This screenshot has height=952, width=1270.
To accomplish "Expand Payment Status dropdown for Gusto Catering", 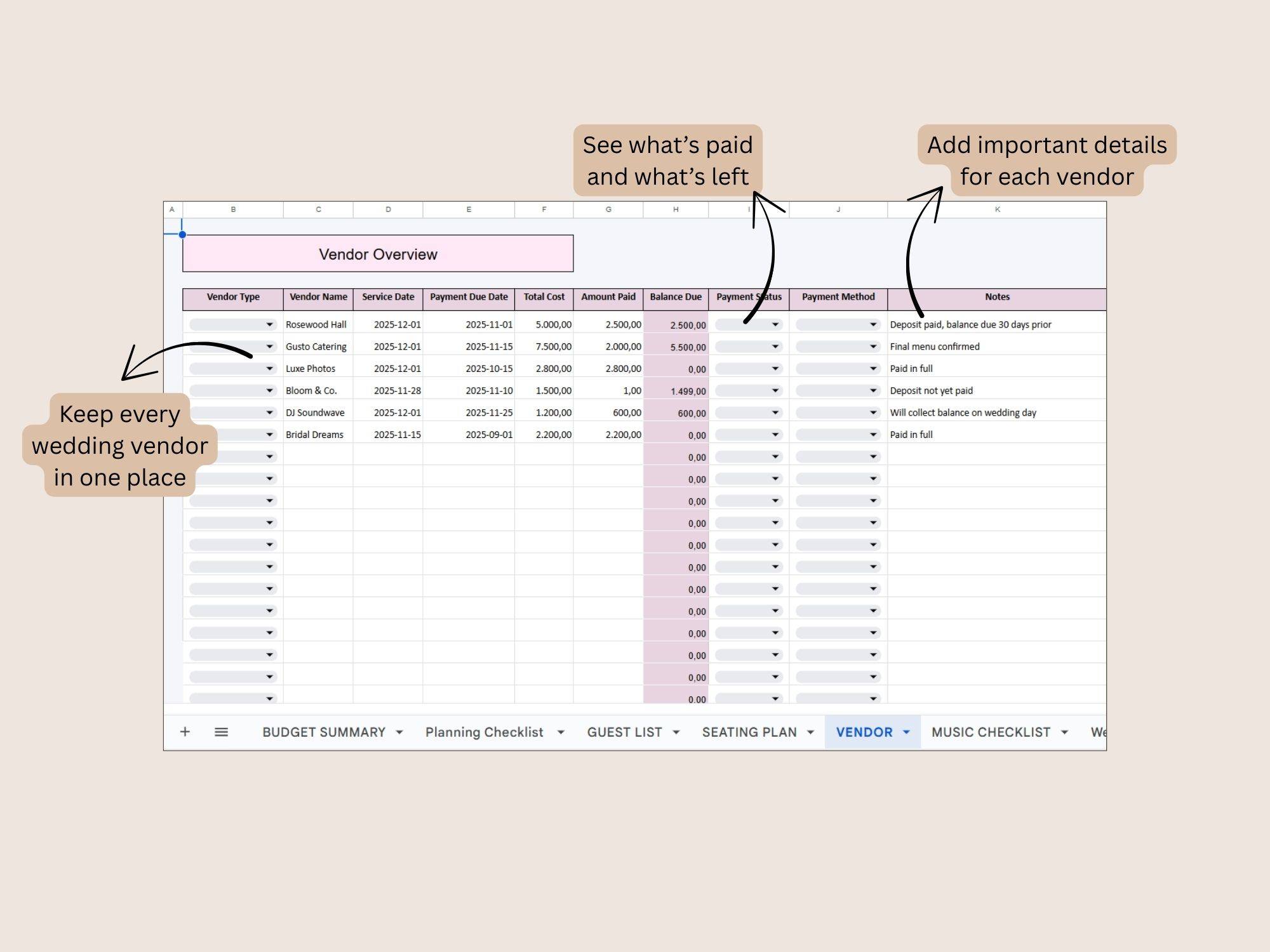I will (x=775, y=347).
